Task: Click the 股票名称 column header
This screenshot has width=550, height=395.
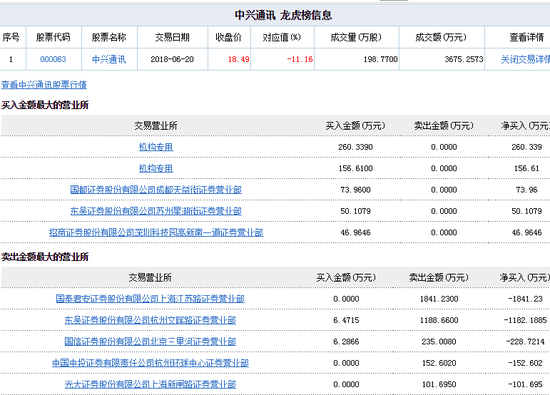Action: [x=109, y=37]
